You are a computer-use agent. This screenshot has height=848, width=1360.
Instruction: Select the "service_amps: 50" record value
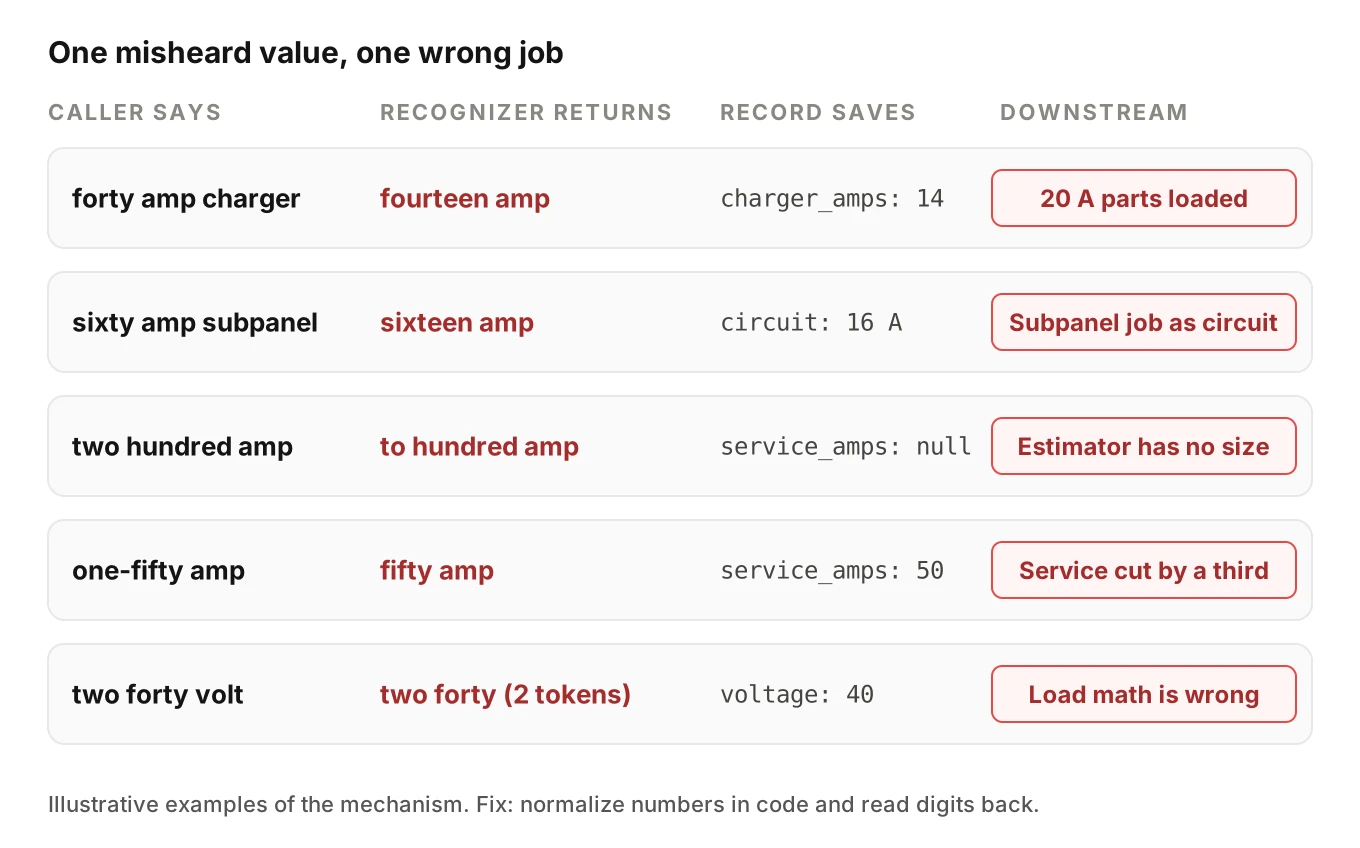coord(832,570)
